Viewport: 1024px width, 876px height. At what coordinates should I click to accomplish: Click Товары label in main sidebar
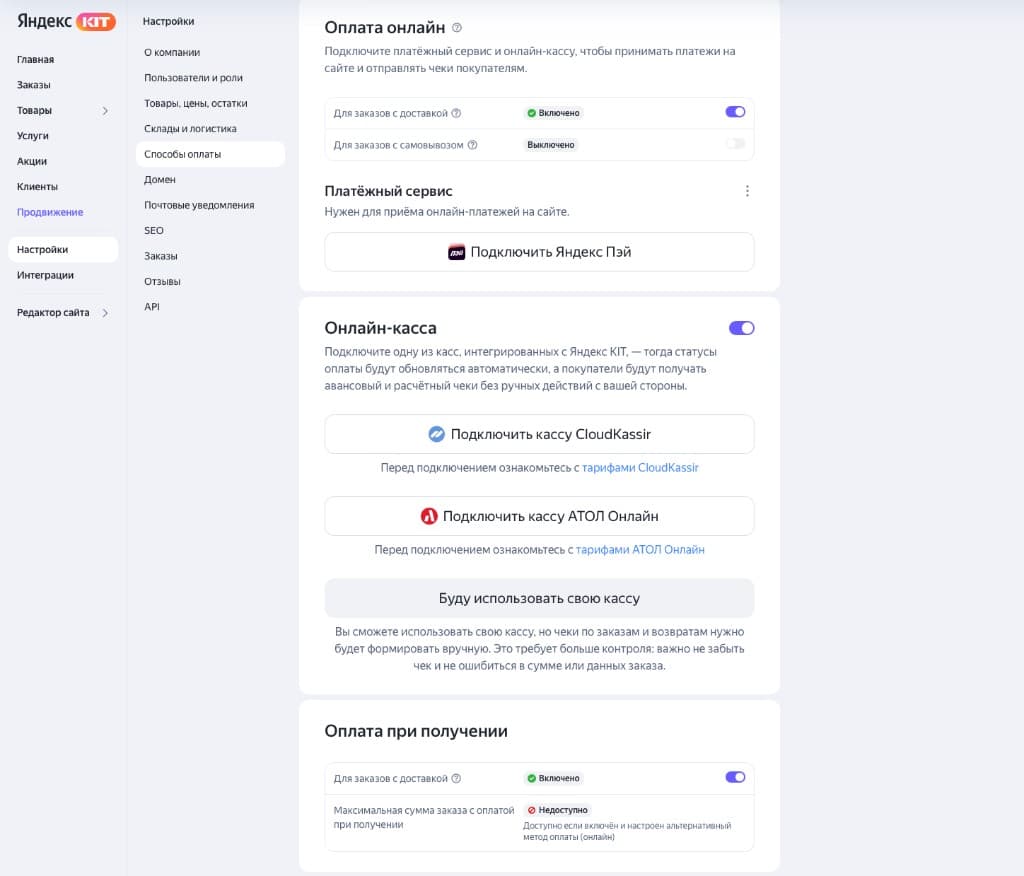[x=34, y=110]
